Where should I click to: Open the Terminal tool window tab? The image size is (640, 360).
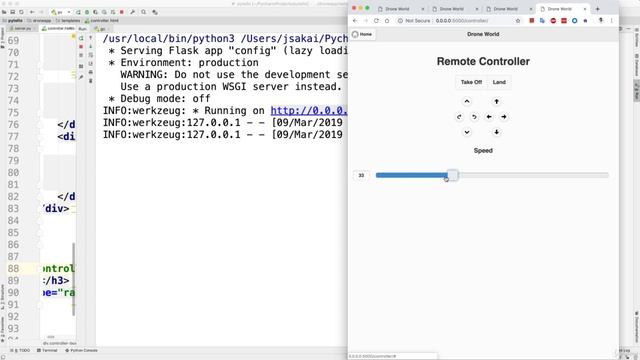pyautogui.click(x=47, y=351)
